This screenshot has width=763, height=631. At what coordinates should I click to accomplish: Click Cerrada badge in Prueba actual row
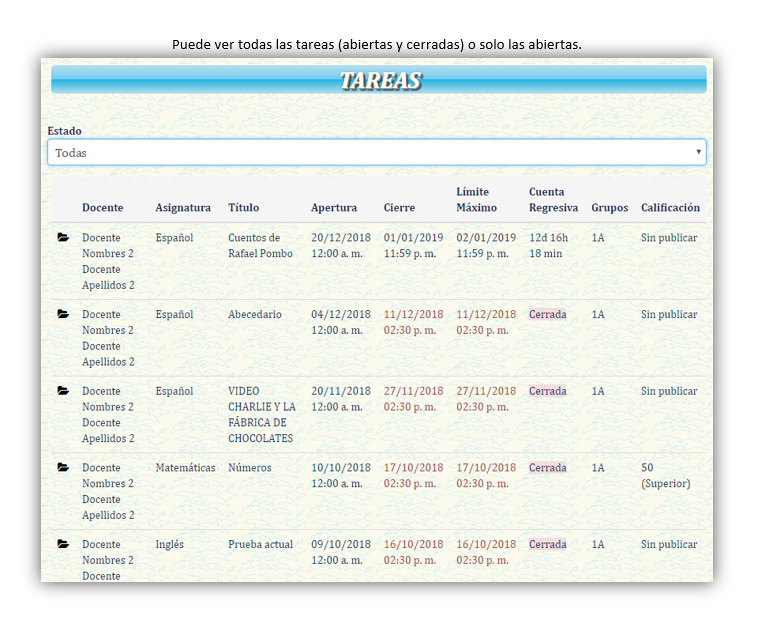(x=547, y=544)
